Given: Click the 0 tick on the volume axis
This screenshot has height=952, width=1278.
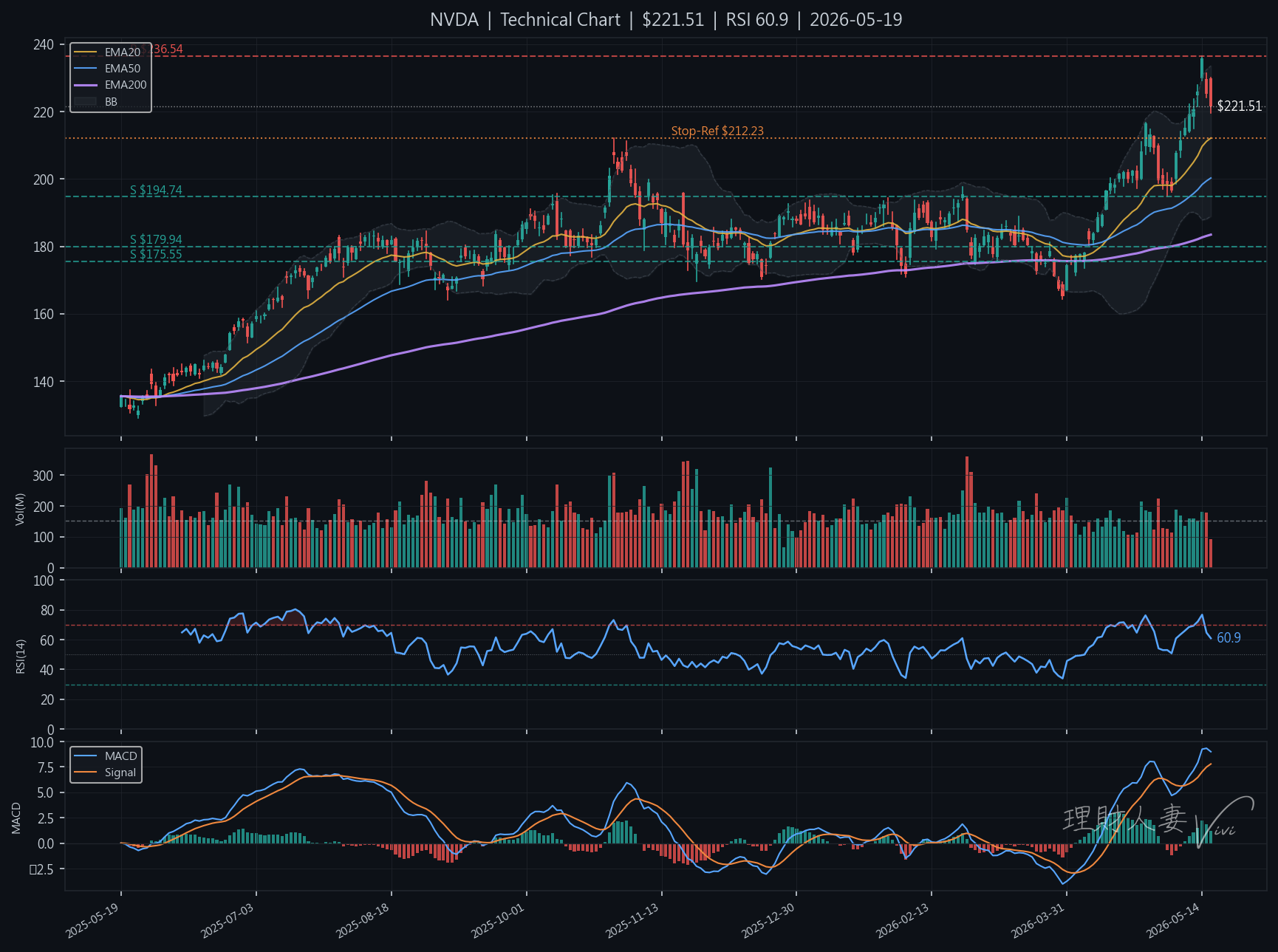Looking at the screenshot, I should 51,568.
